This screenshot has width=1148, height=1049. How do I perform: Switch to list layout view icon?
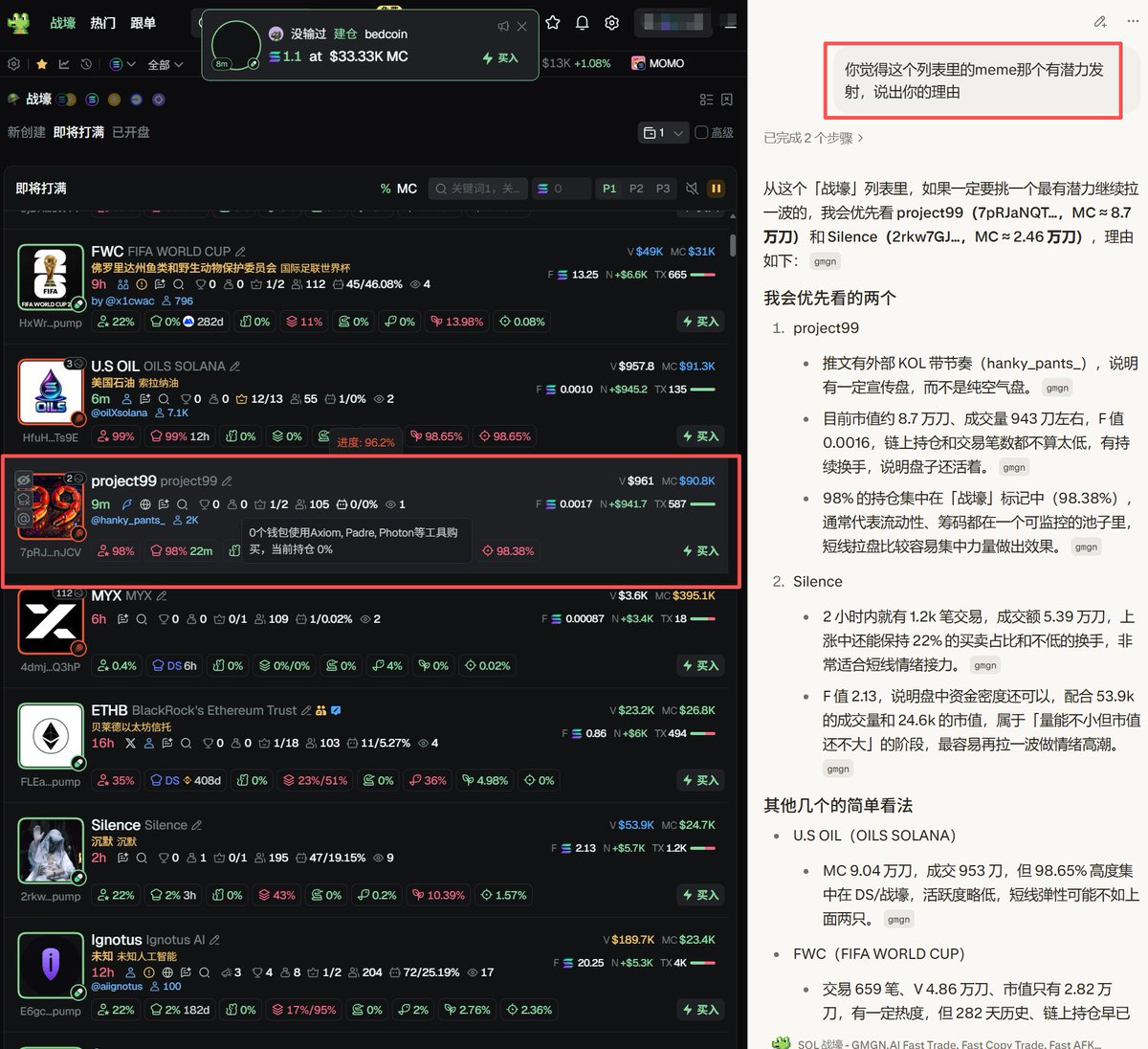[706, 100]
